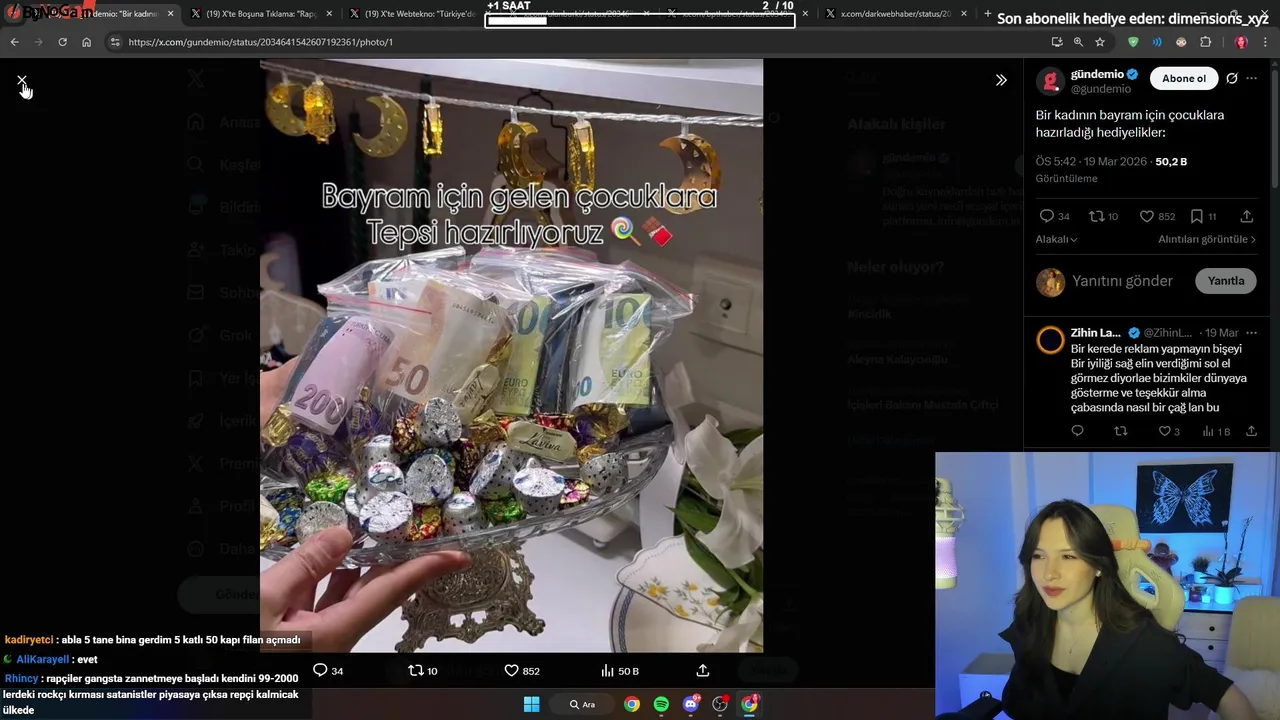
Task: Open gündemio profile avatar
Action: pos(1049,82)
